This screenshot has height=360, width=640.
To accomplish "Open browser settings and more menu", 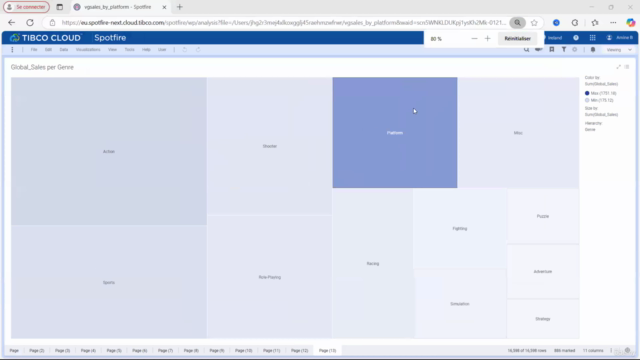I will 613,22.
